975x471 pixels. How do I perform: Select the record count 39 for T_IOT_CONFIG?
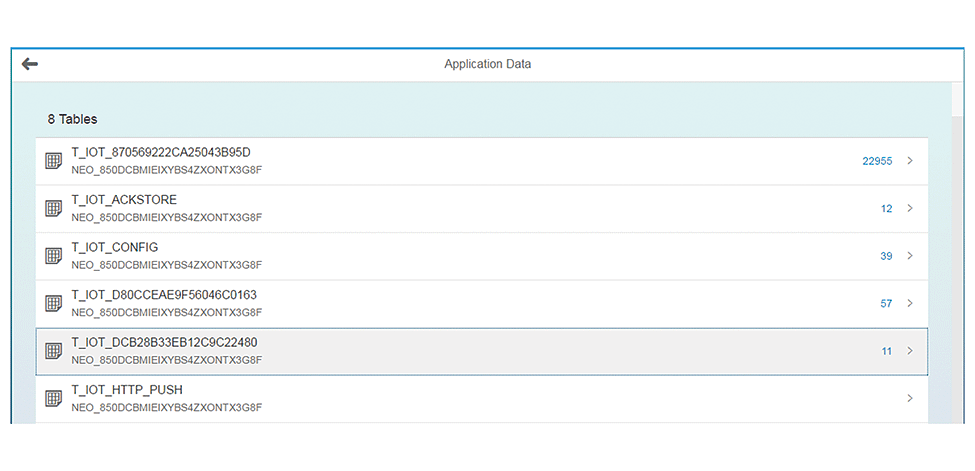coord(886,256)
